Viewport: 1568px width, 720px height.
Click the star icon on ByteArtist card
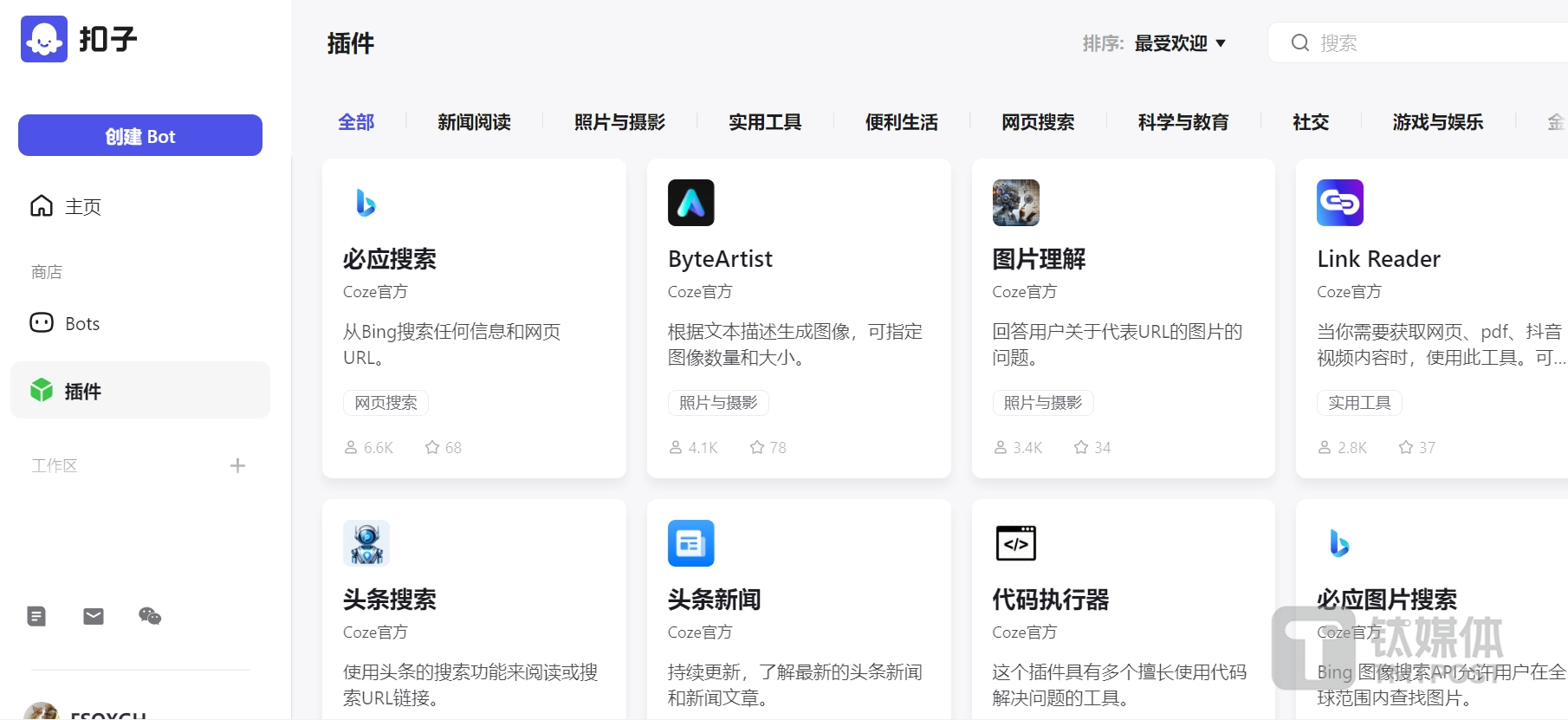click(x=757, y=448)
